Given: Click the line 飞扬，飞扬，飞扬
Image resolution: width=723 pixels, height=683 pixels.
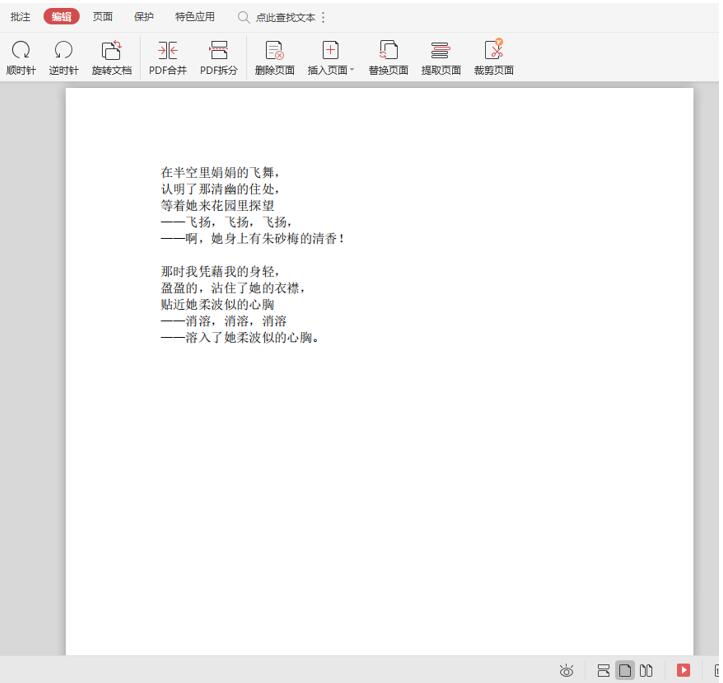Looking at the screenshot, I should tap(226, 222).
